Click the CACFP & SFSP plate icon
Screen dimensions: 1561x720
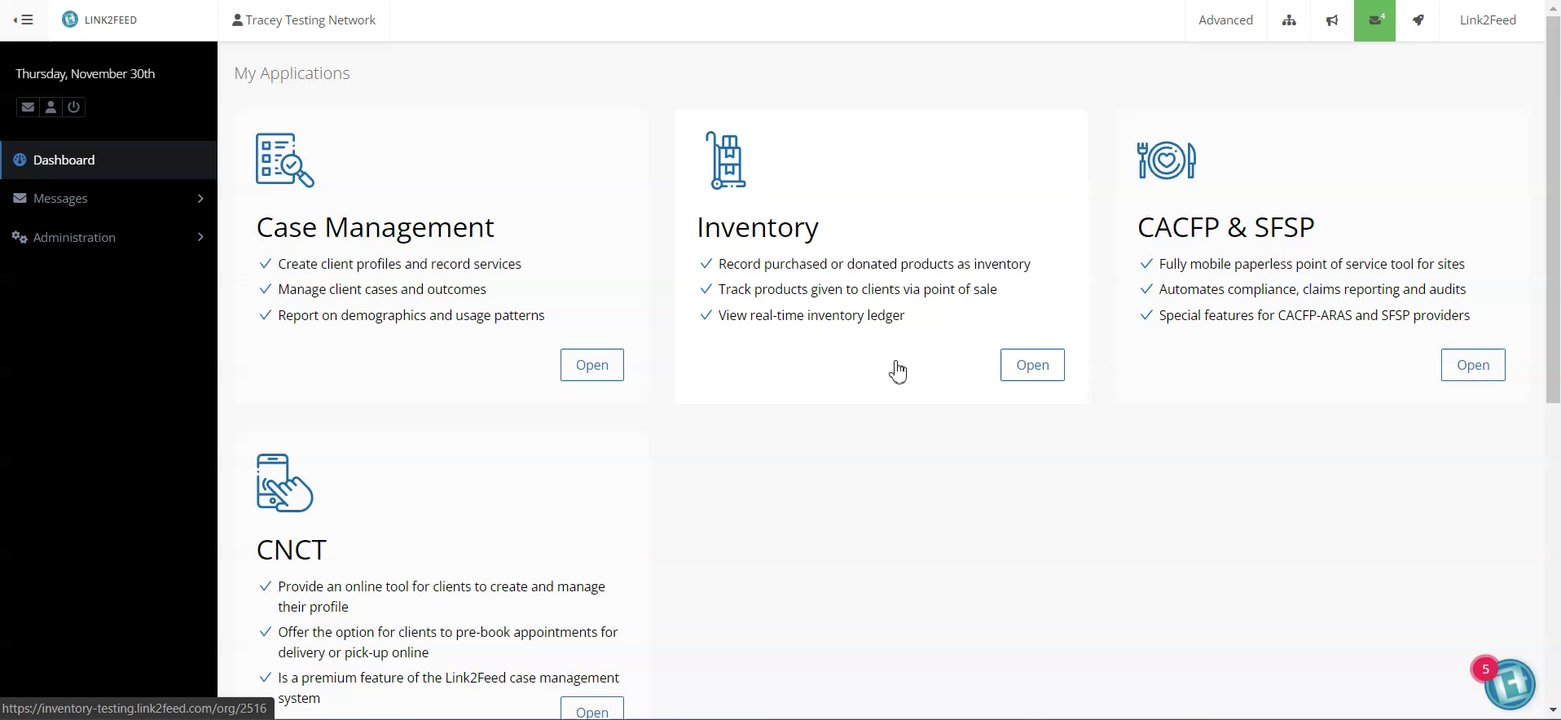coord(1167,160)
